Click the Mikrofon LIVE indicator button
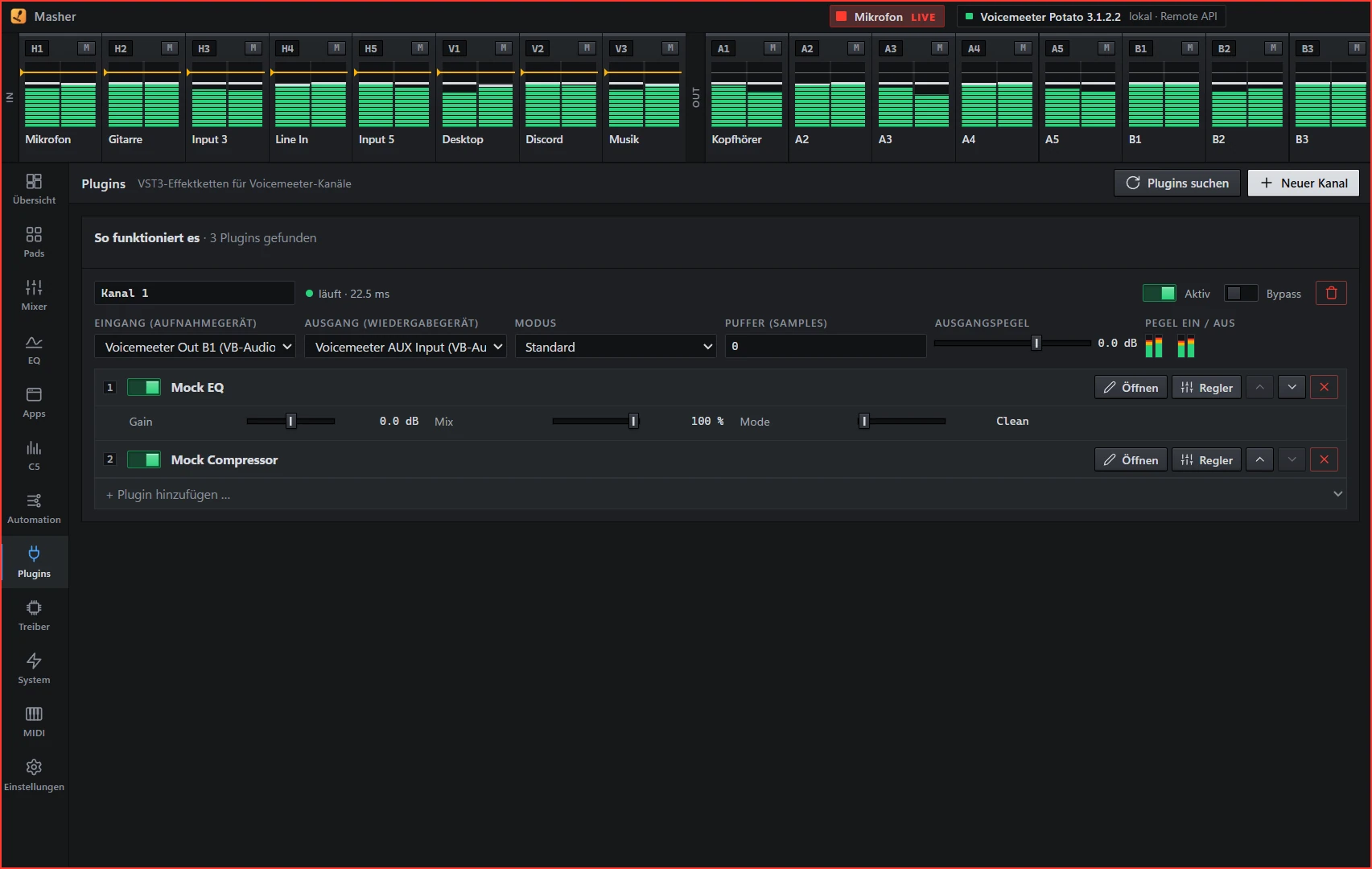This screenshot has height=869, width=1372. click(x=885, y=16)
